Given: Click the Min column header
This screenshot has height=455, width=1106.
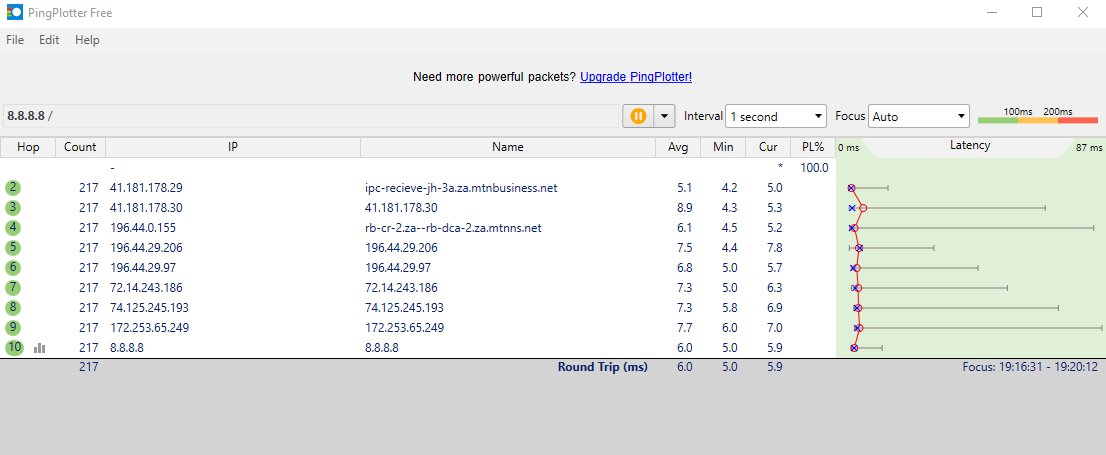Looking at the screenshot, I should tap(723, 147).
